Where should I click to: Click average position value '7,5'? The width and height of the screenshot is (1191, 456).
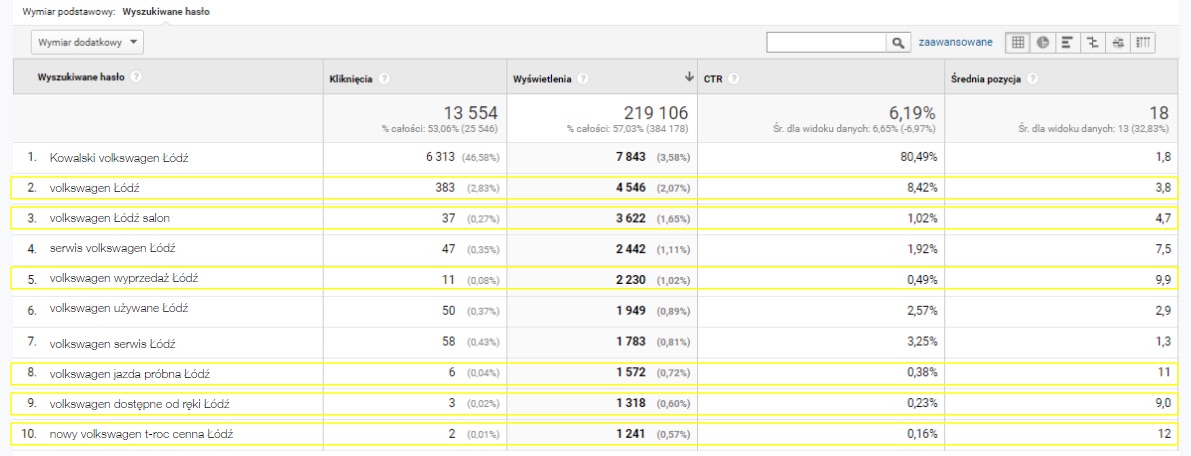coord(1163,248)
